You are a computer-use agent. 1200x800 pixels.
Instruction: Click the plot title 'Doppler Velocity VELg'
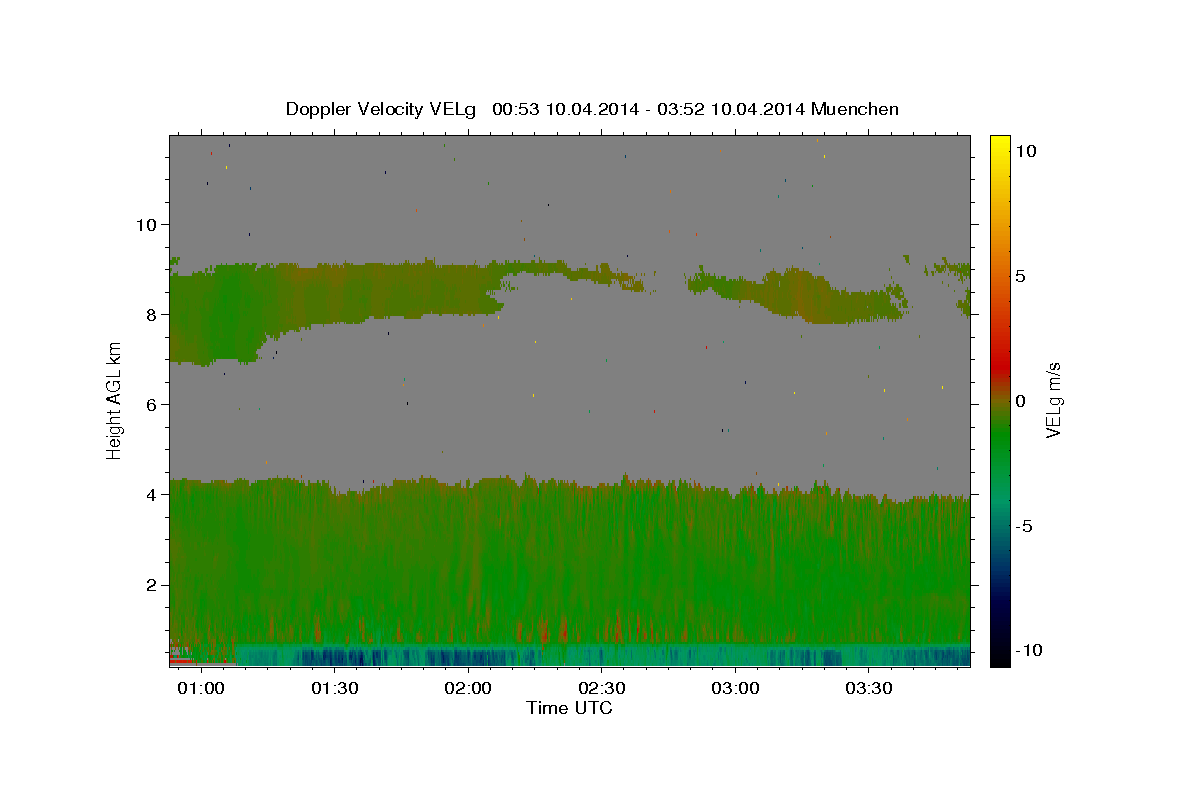tap(380, 109)
